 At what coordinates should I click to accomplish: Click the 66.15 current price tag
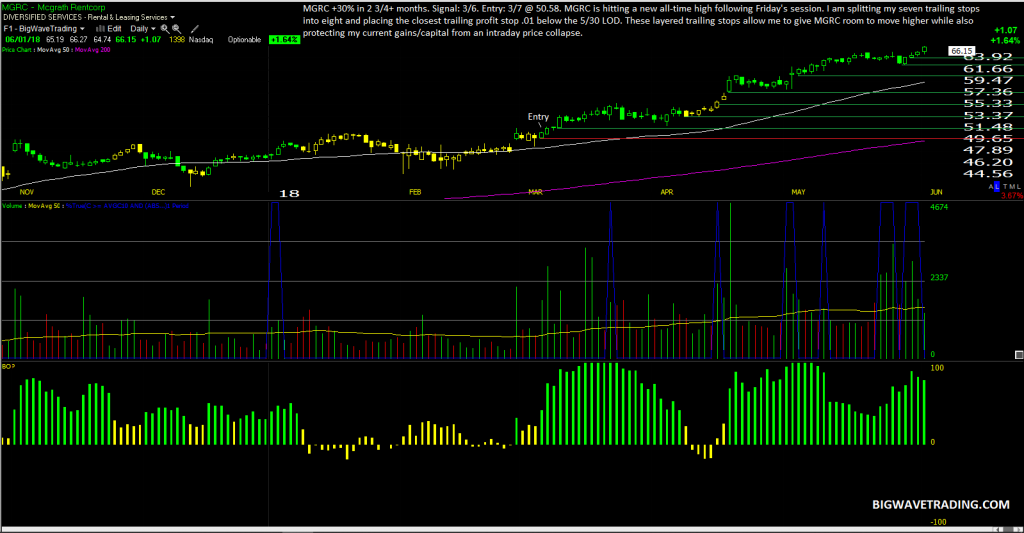point(961,51)
